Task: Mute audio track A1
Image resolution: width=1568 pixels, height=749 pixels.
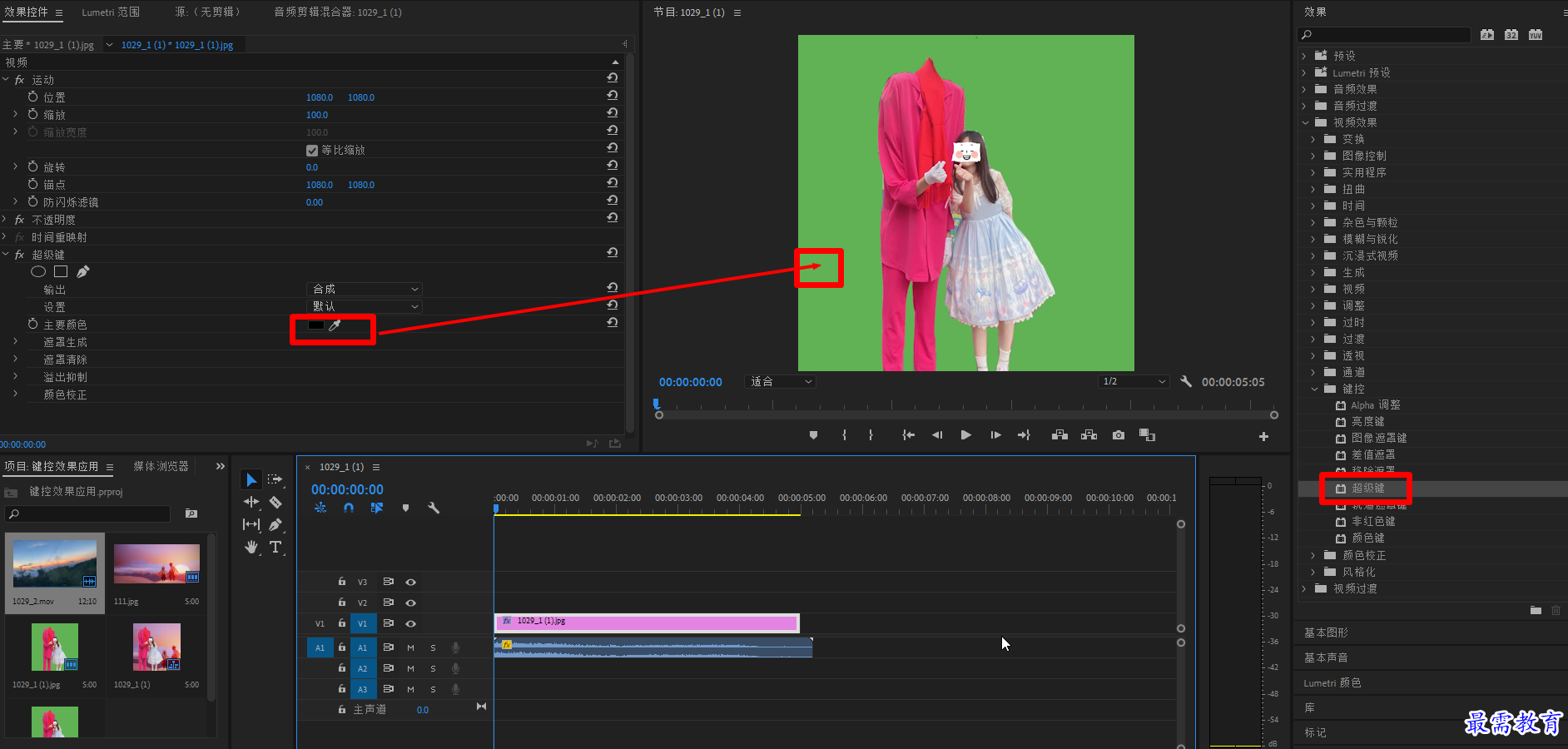Action: 410,647
